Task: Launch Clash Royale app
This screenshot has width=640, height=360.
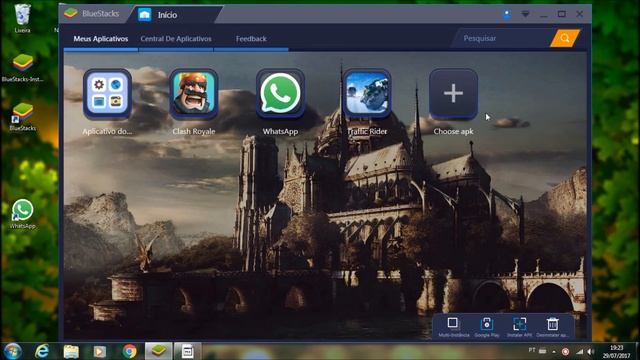Action: [x=194, y=94]
